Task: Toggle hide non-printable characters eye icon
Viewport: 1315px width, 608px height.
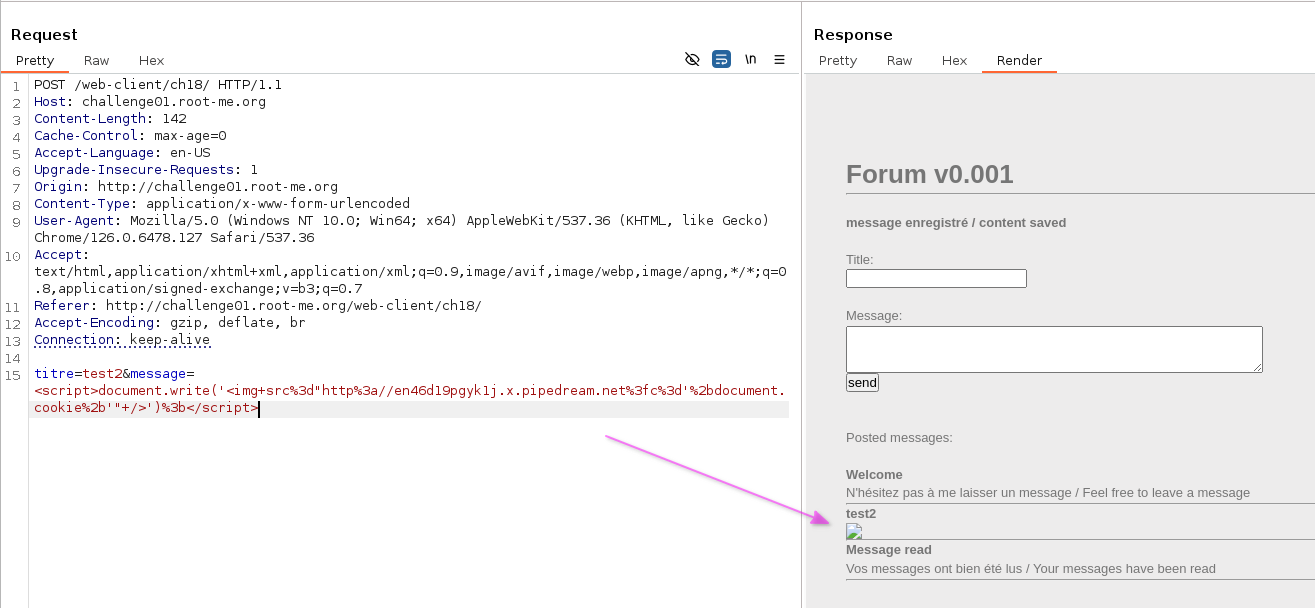Action: (692, 60)
